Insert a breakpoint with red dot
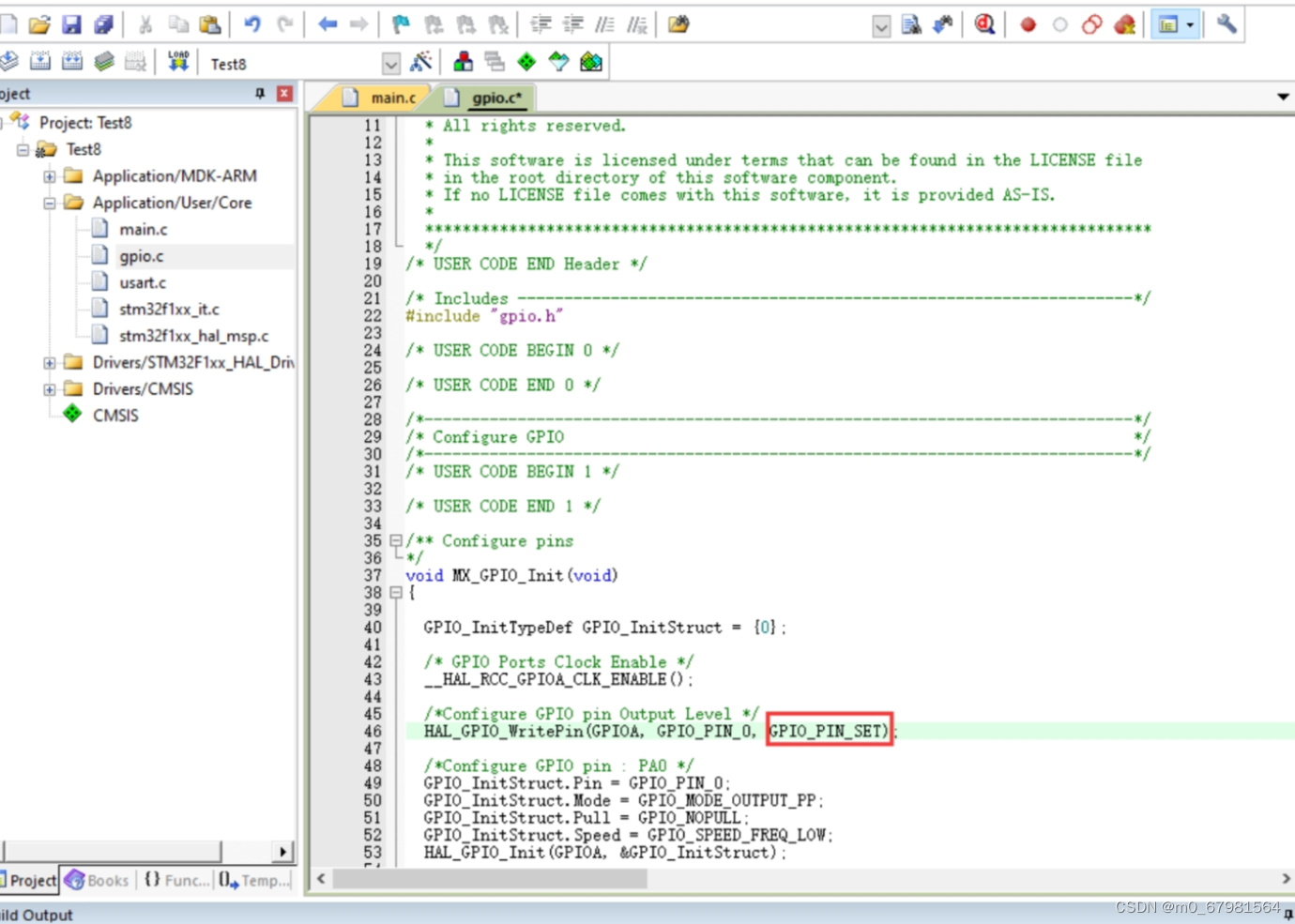This screenshot has height=924, width=1295. (x=1028, y=24)
